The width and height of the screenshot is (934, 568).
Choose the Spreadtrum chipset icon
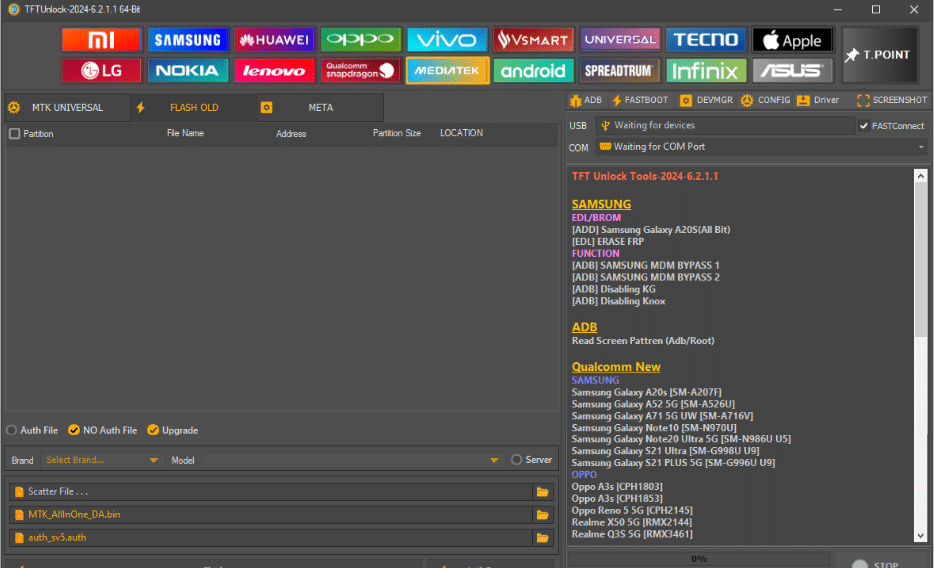click(619, 71)
